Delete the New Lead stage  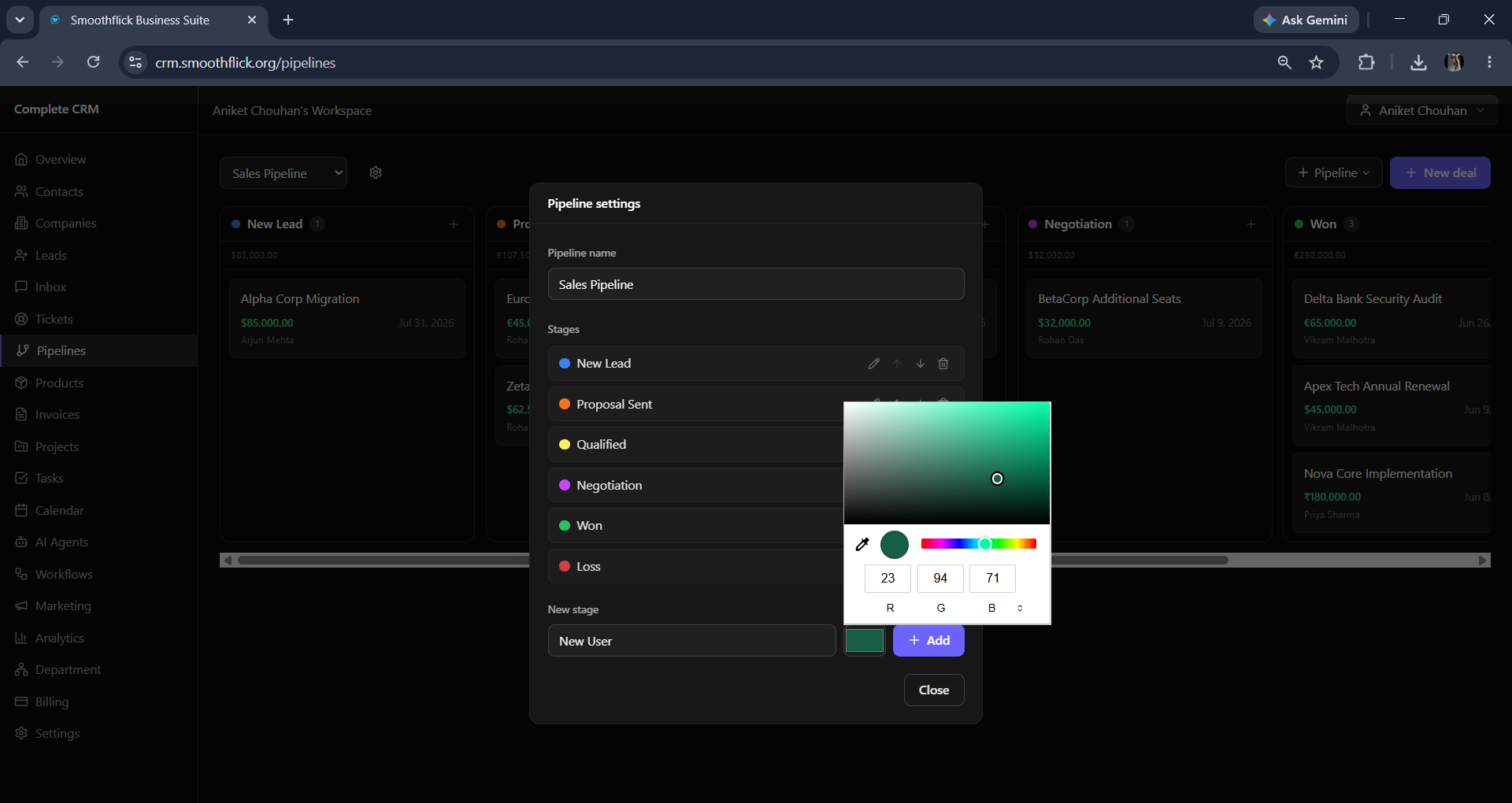tap(943, 364)
